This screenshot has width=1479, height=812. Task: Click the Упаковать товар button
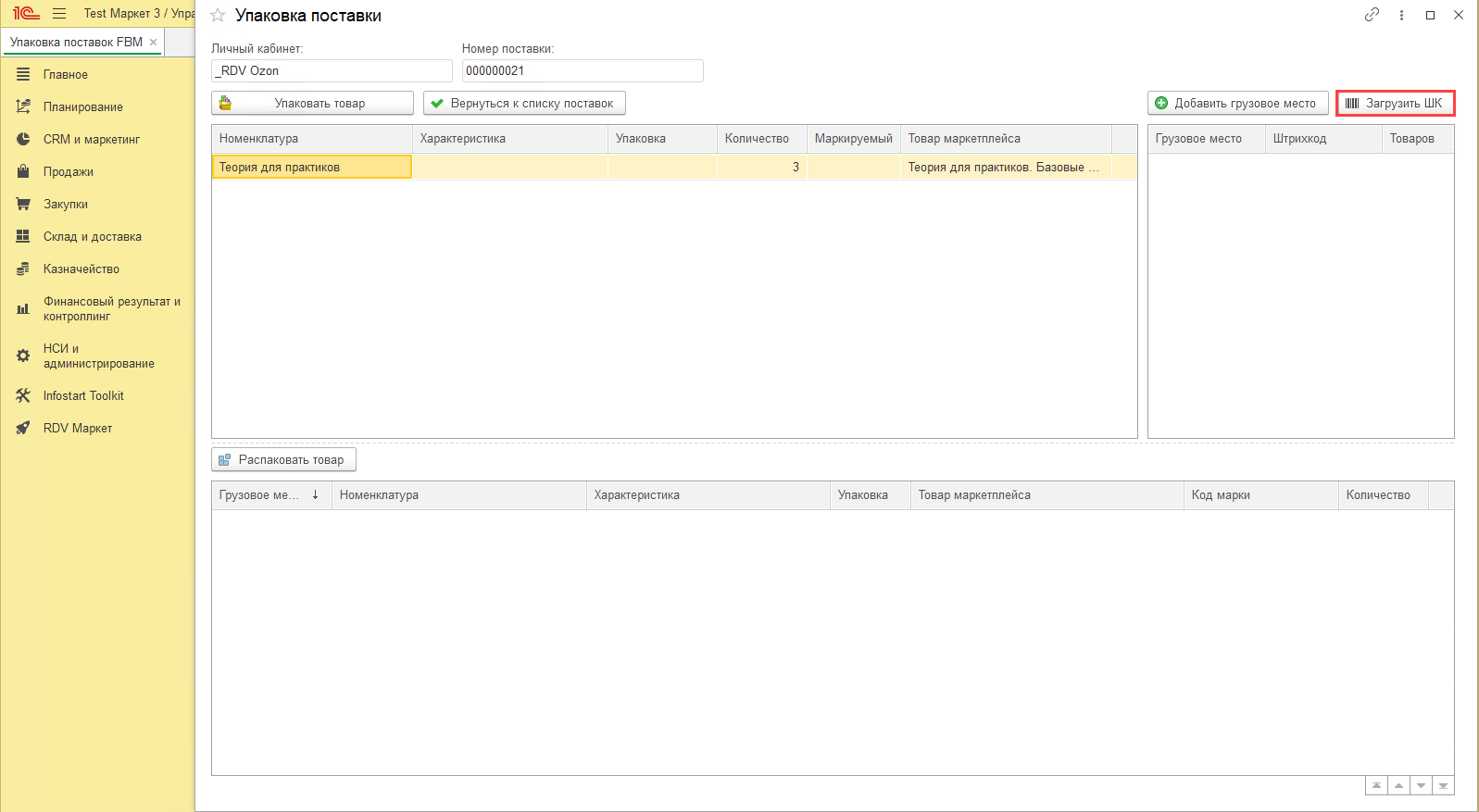click(312, 104)
